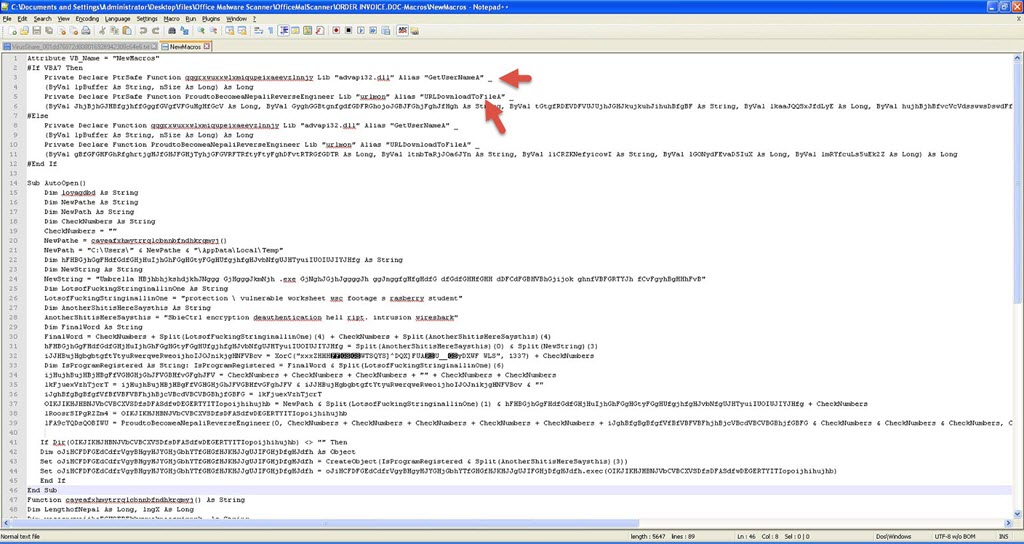1024x544 pixels.
Task: Open the Encoding menu
Action: 88,19
